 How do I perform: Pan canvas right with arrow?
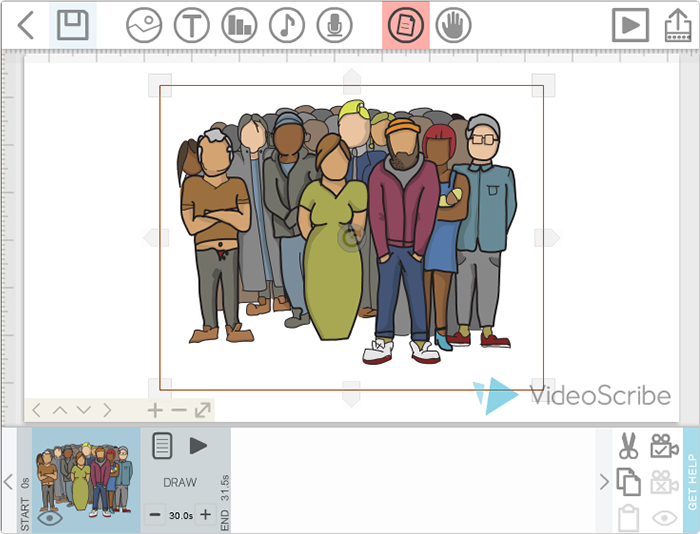107,410
